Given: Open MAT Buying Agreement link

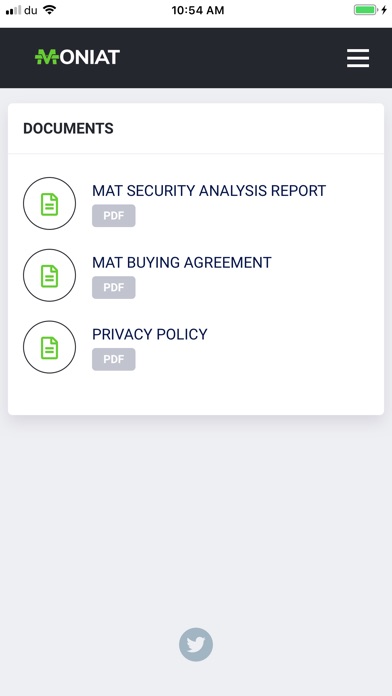Looking at the screenshot, I should [x=182, y=262].
